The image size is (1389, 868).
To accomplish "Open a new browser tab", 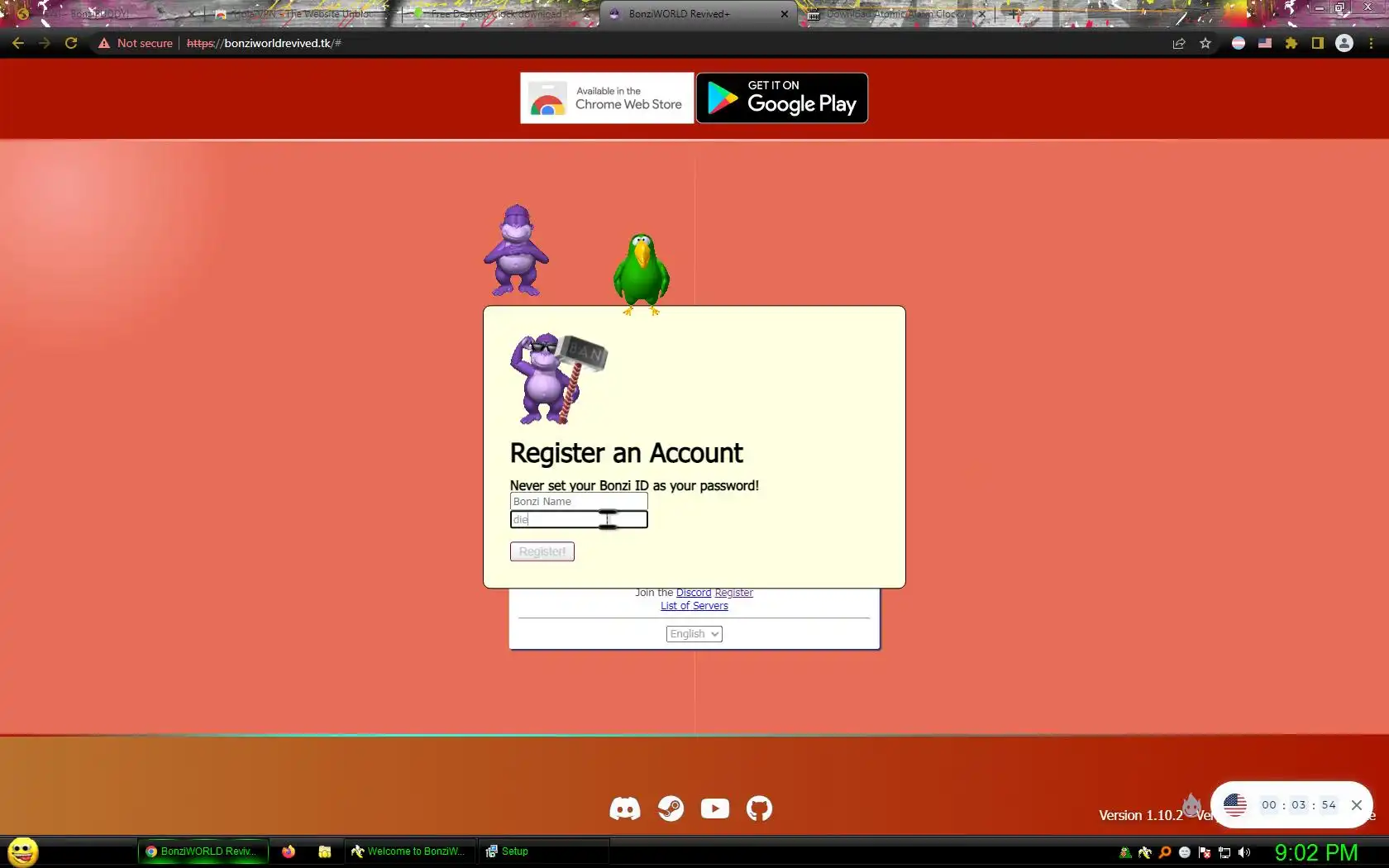I will (x=1014, y=14).
